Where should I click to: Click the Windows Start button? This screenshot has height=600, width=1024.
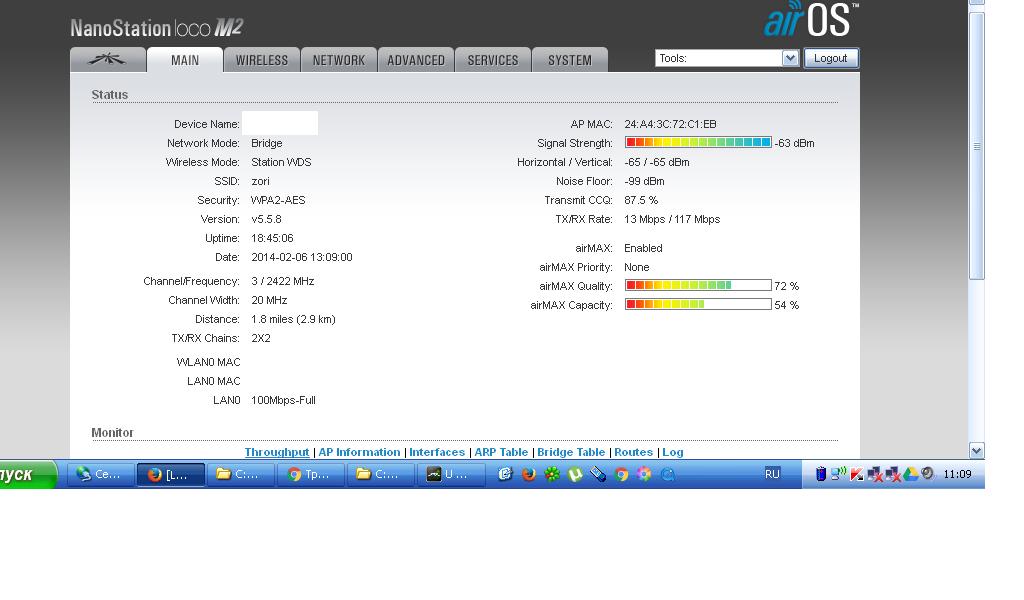(27, 474)
